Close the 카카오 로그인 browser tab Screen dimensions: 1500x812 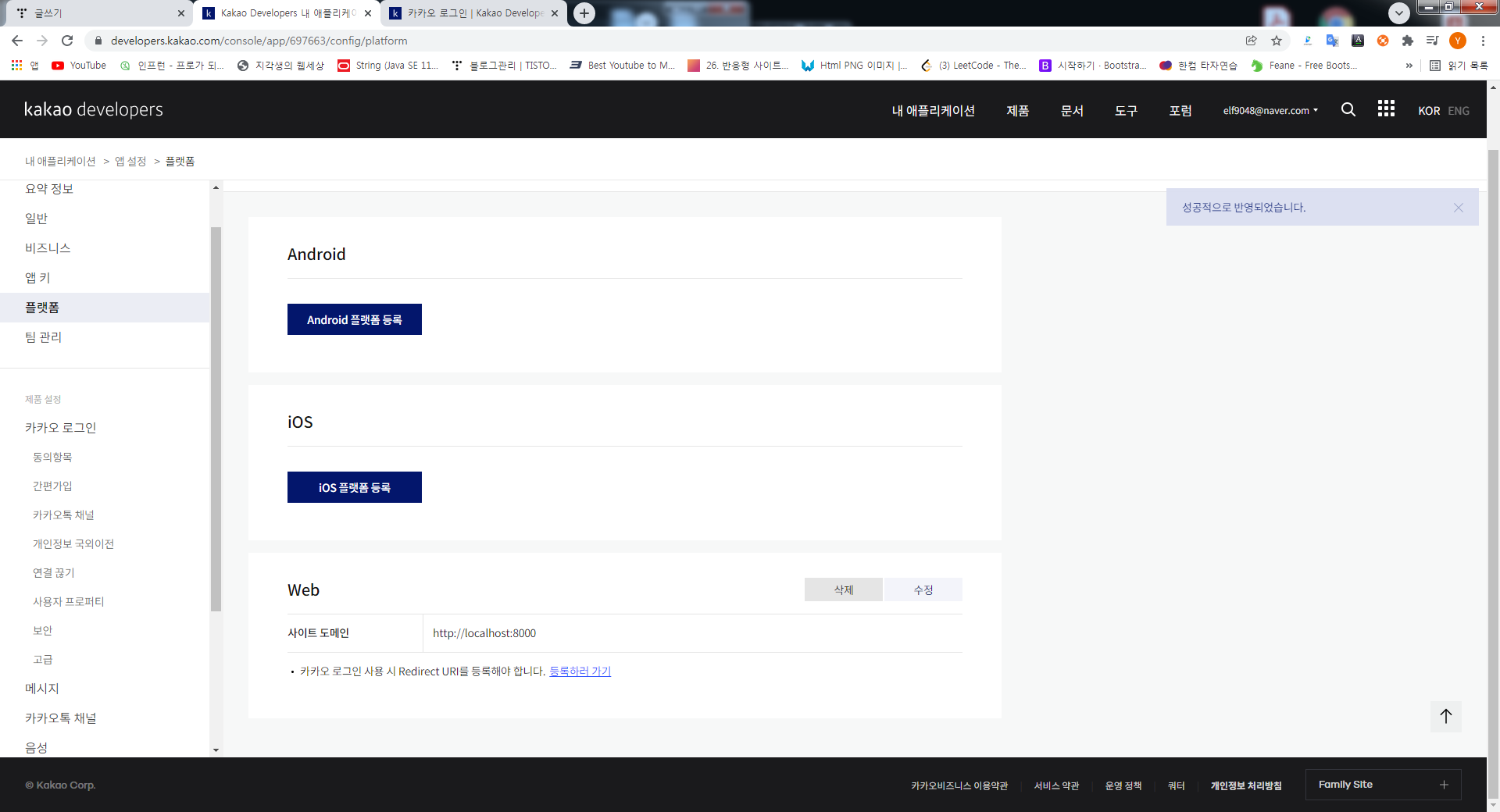tap(555, 13)
